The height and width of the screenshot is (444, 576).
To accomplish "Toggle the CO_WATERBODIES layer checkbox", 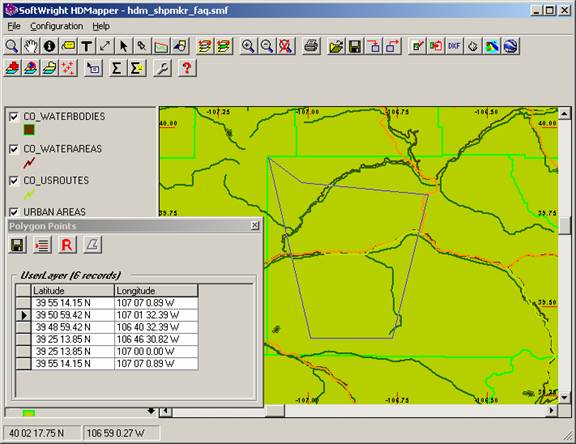I will (x=14, y=117).
